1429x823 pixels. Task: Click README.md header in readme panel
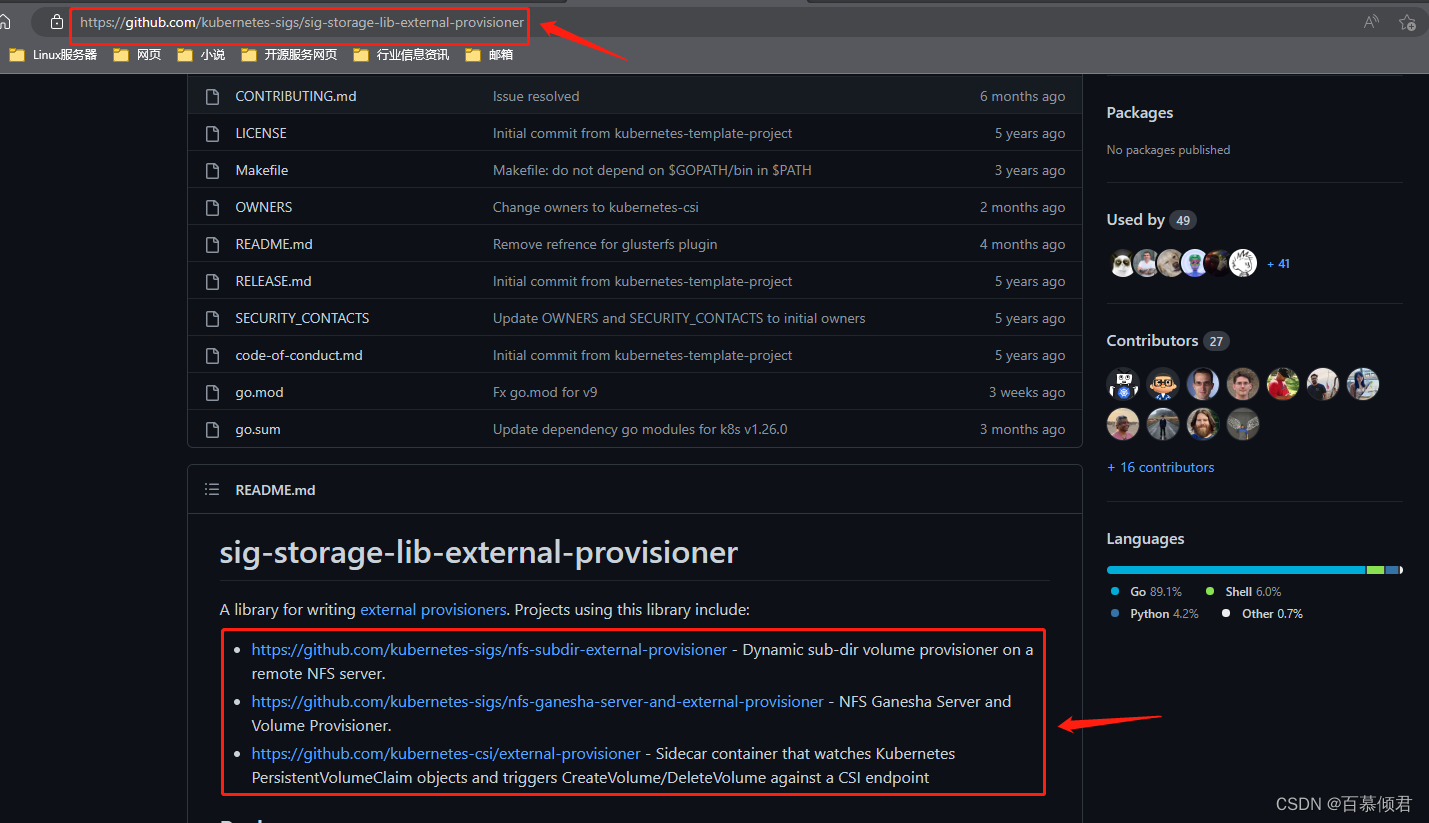click(275, 490)
